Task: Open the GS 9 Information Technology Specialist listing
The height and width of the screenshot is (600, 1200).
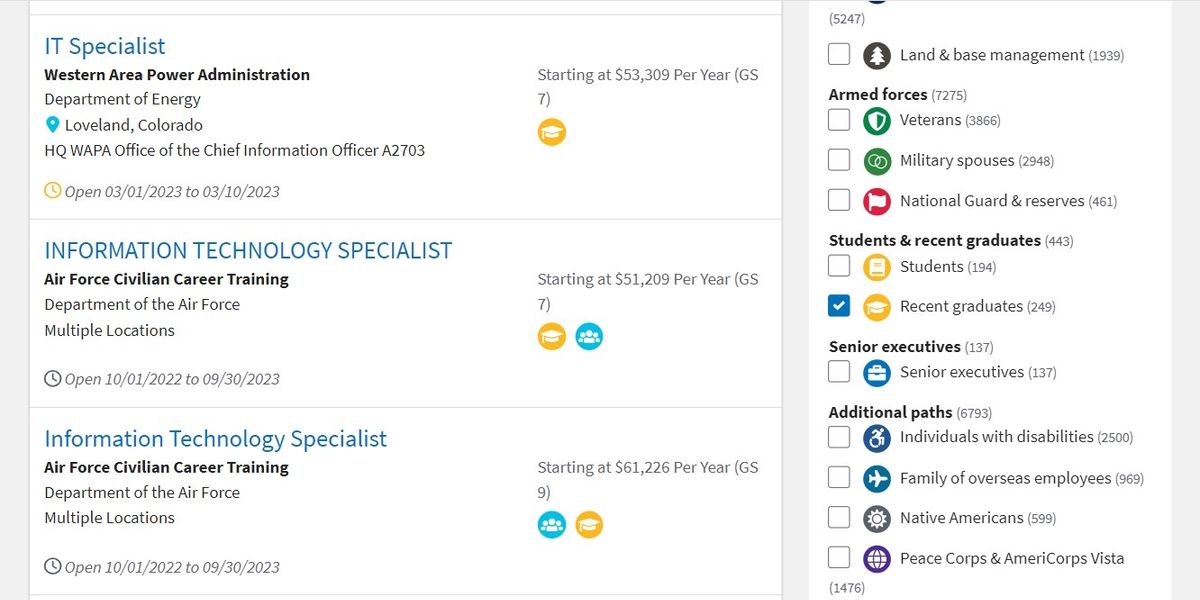Action: coord(215,438)
